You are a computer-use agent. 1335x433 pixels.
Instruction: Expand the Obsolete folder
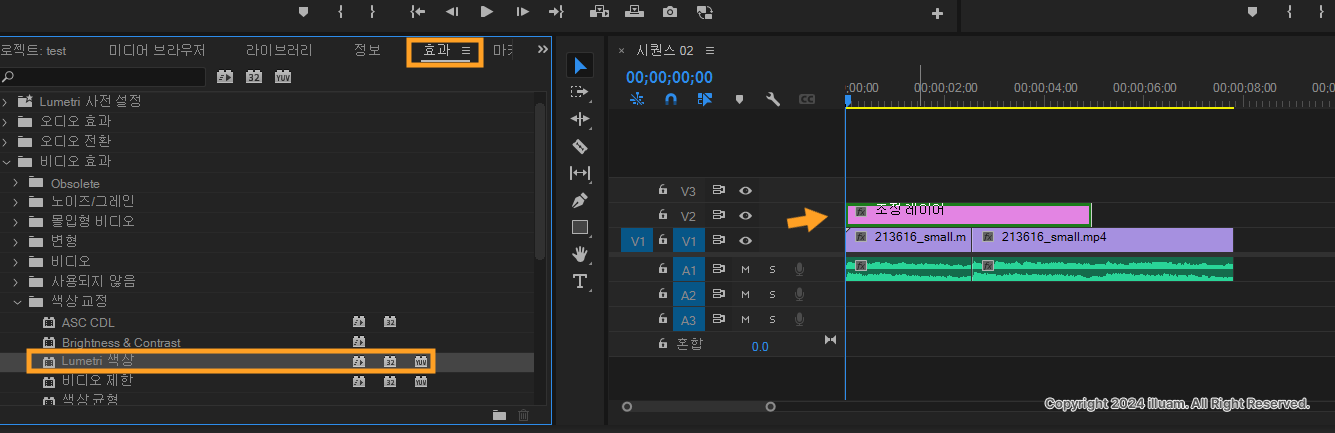[x=16, y=183]
